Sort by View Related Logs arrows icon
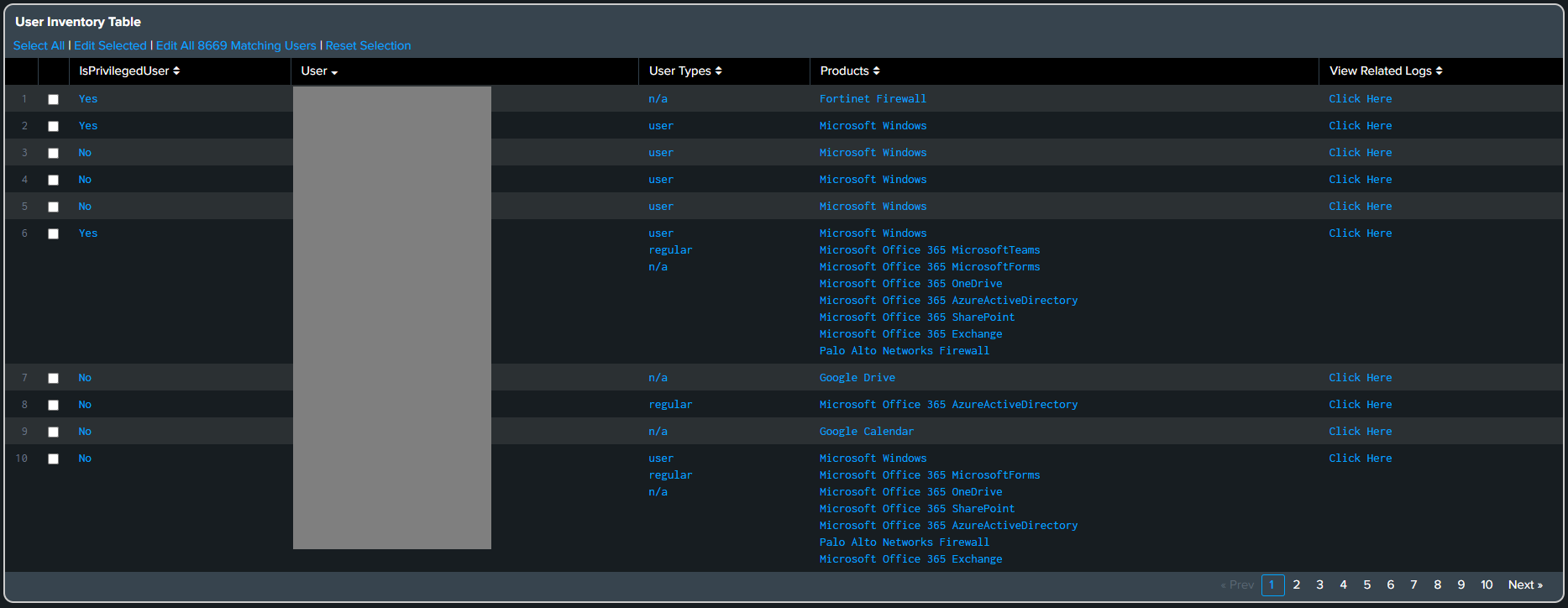The width and height of the screenshot is (1568, 608). (1439, 71)
